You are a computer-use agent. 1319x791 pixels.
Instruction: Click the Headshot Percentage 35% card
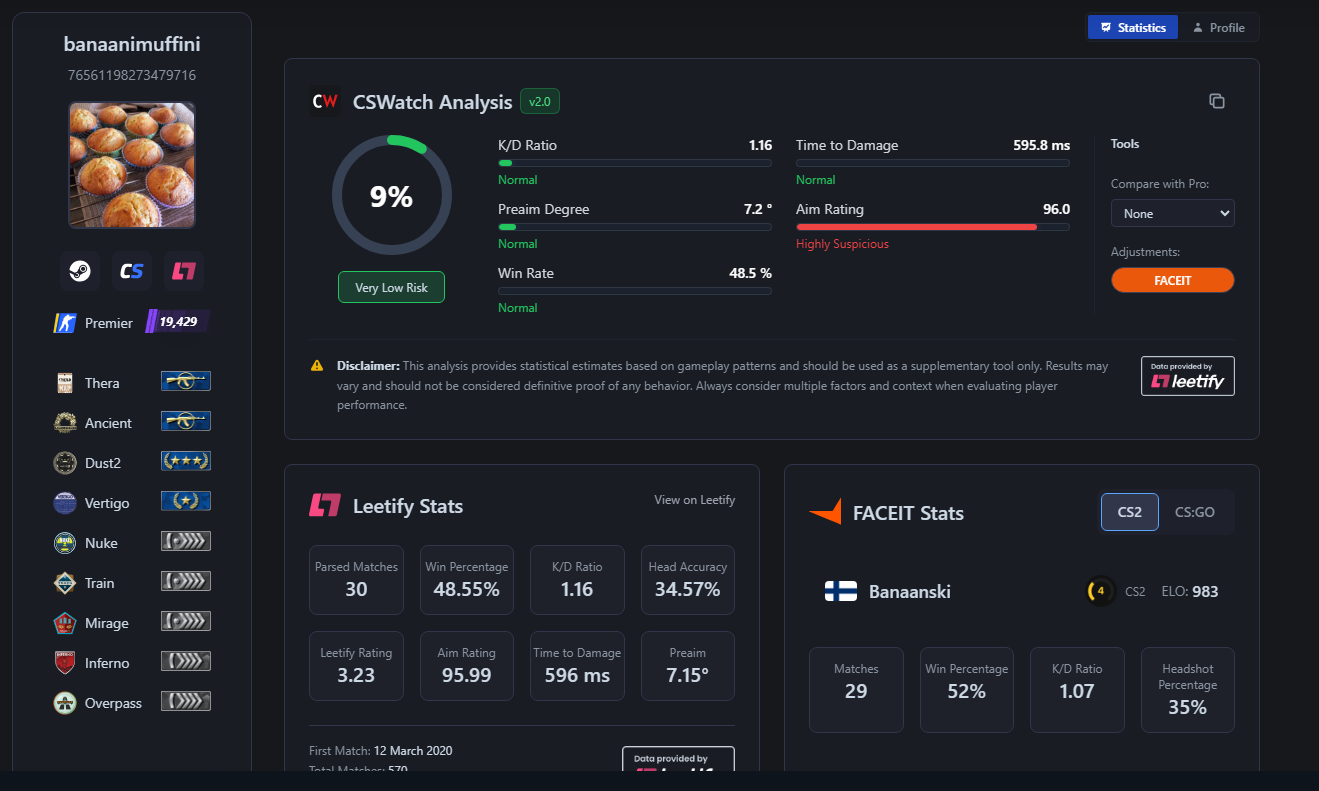point(1188,690)
